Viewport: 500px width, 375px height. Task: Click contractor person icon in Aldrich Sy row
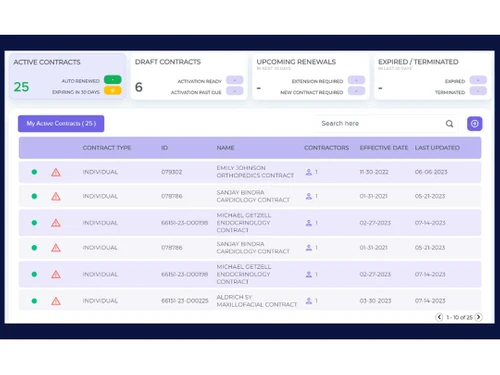click(x=309, y=301)
